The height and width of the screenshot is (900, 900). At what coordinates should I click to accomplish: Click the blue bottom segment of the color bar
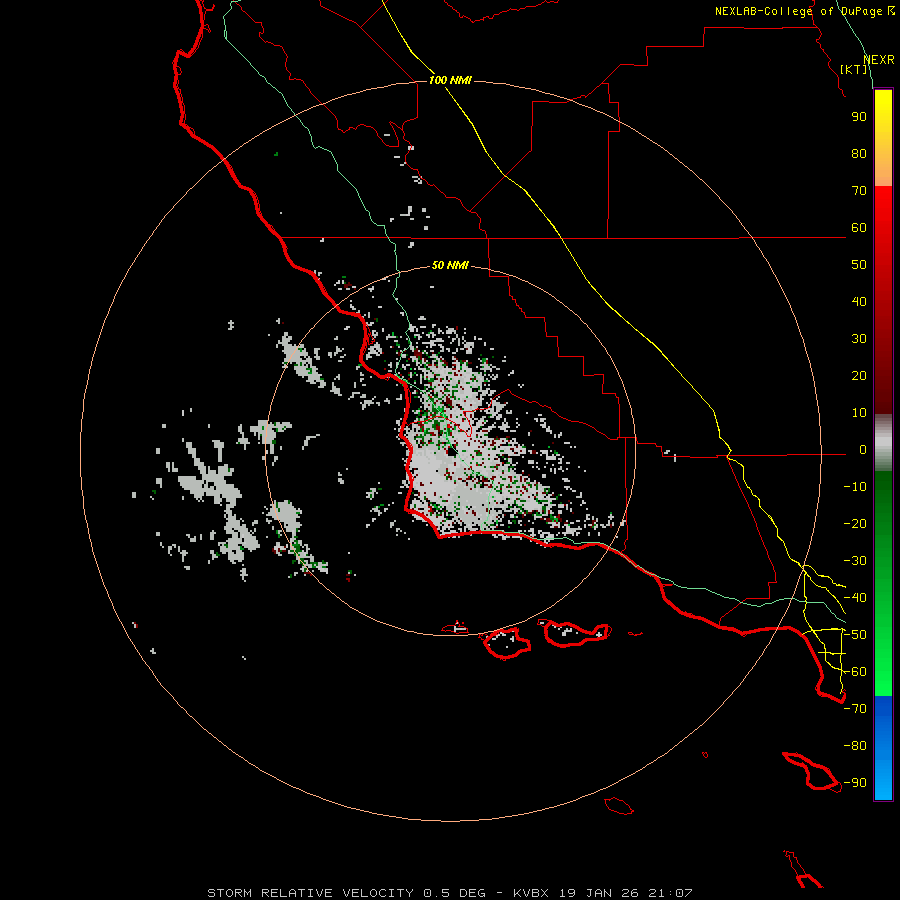883,748
